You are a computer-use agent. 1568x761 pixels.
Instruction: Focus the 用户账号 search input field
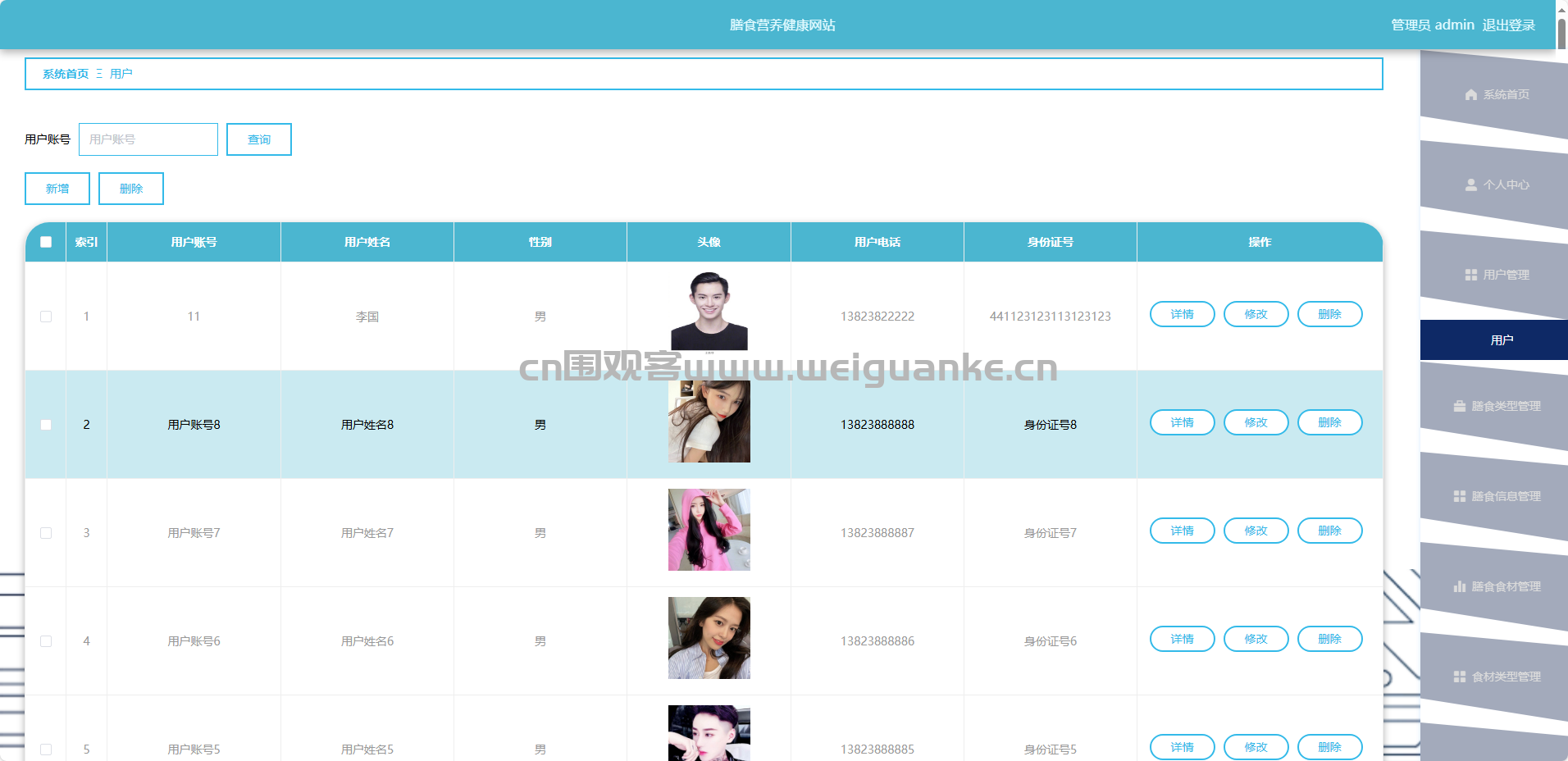(x=148, y=139)
